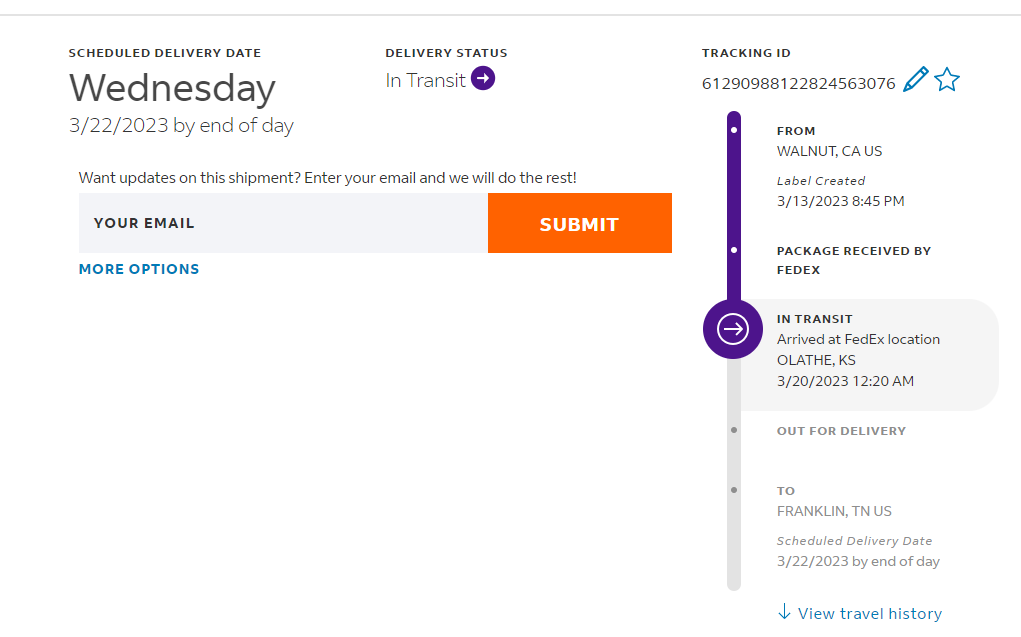Click the Wednesday scheduled delivery heading
This screenshot has height=637, width=1021.
[x=172, y=89]
